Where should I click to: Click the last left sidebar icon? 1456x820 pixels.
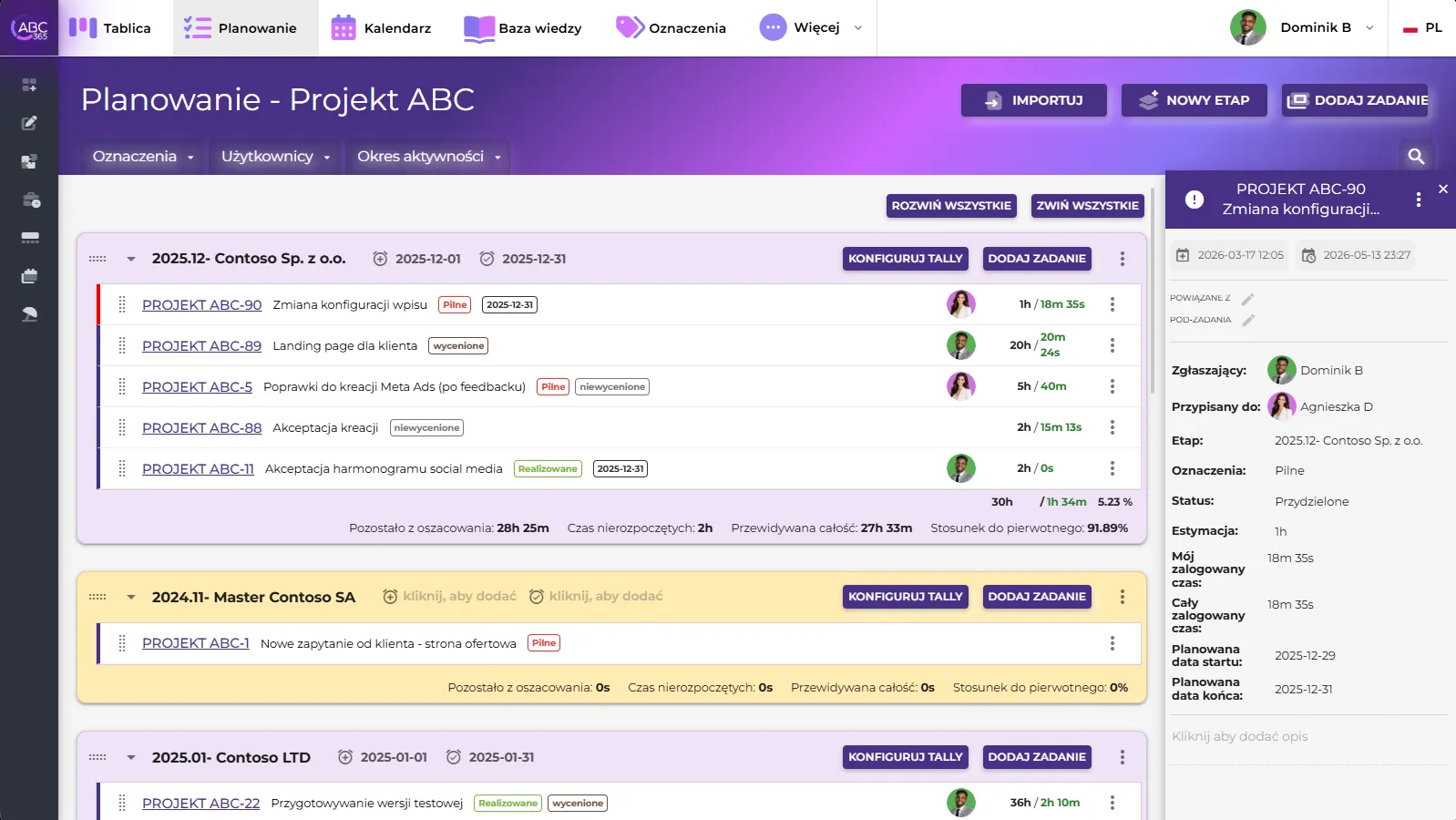click(29, 314)
